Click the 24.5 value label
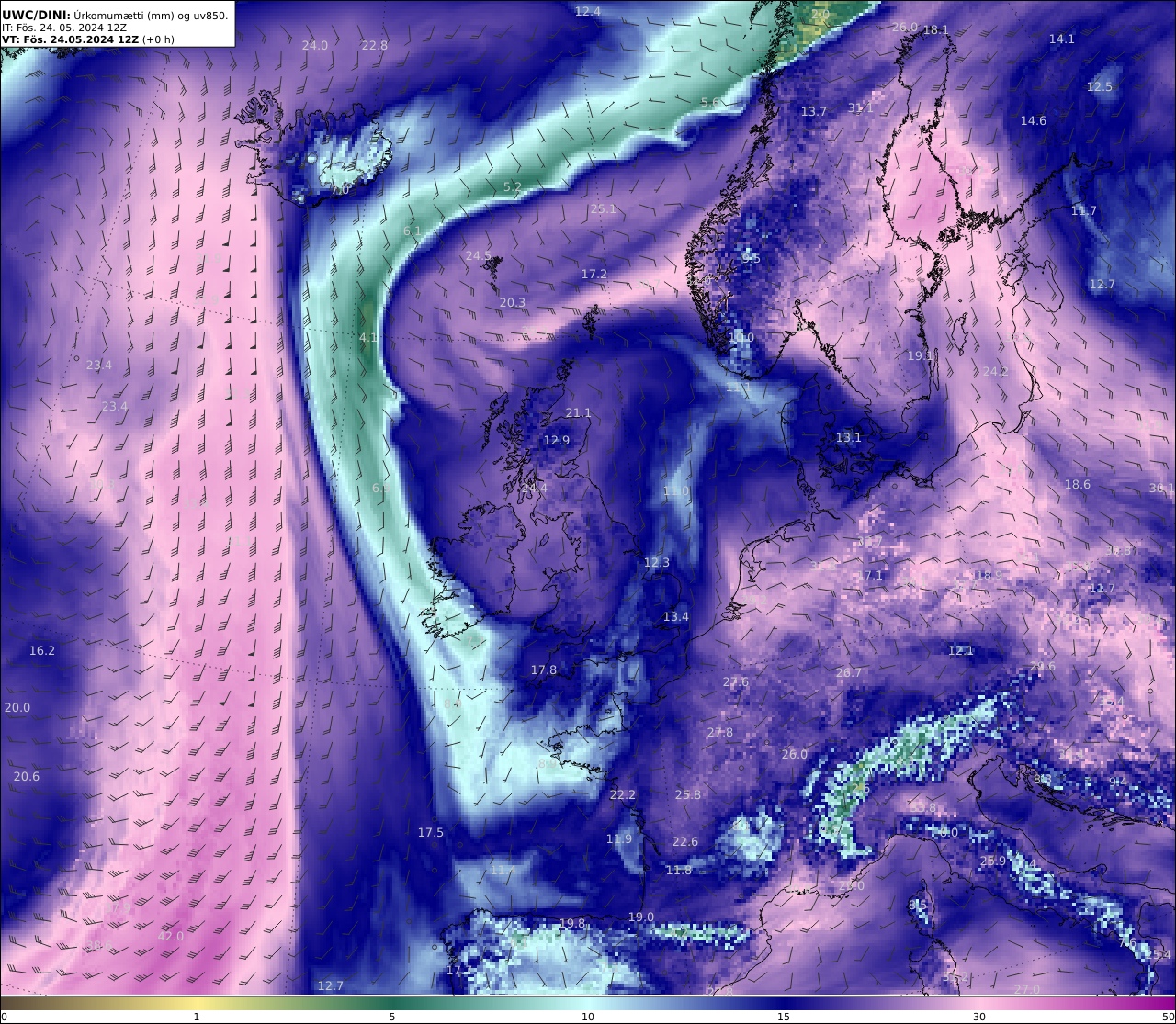 (479, 255)
